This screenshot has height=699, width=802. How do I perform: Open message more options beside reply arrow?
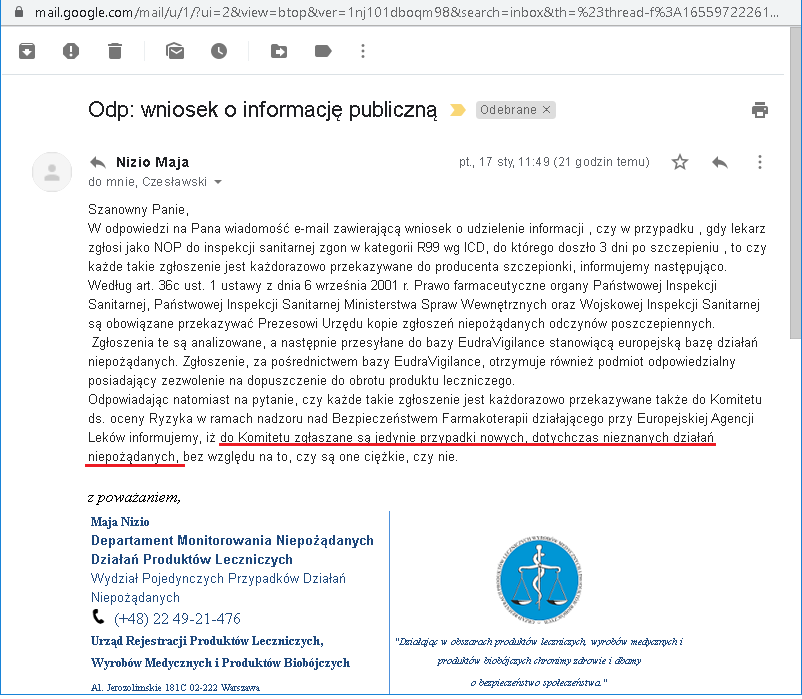(x=760, y=162)
